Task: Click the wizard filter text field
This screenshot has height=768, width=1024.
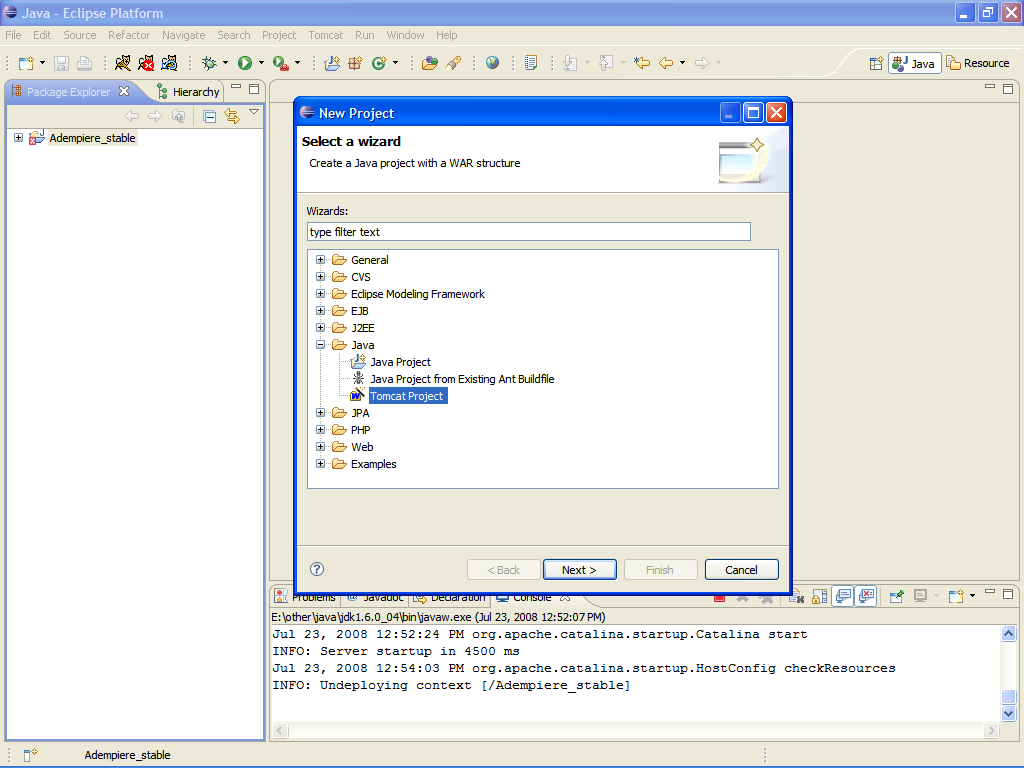Action: [529, 232]
